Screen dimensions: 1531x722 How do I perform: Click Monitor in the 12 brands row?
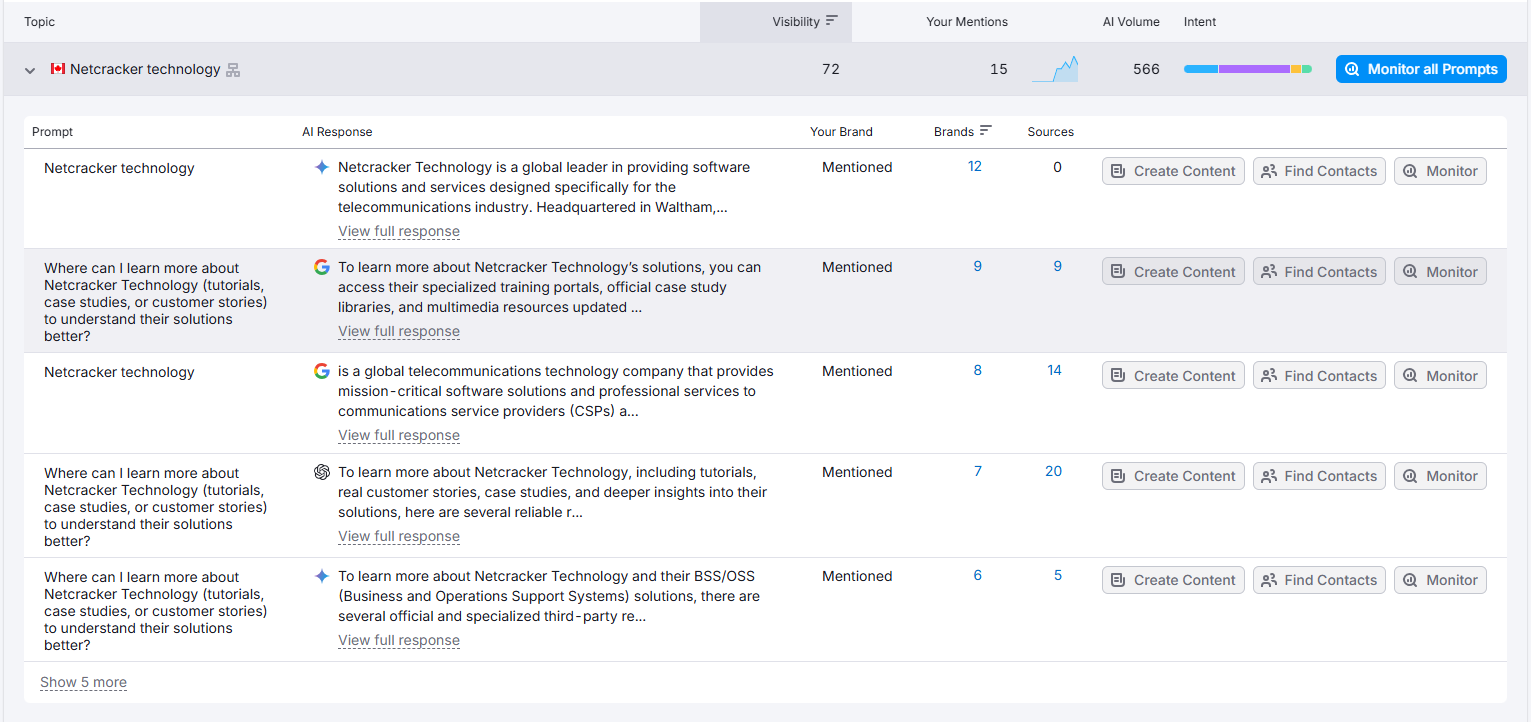[x=1440, y=171]
